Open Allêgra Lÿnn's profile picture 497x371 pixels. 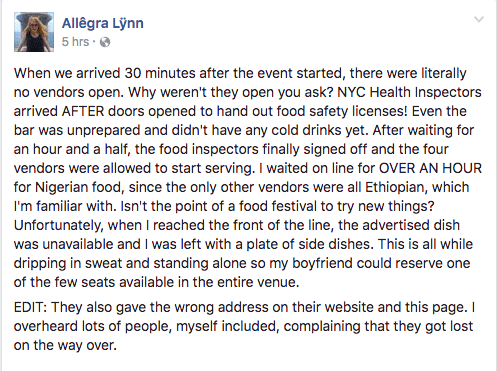34,32
